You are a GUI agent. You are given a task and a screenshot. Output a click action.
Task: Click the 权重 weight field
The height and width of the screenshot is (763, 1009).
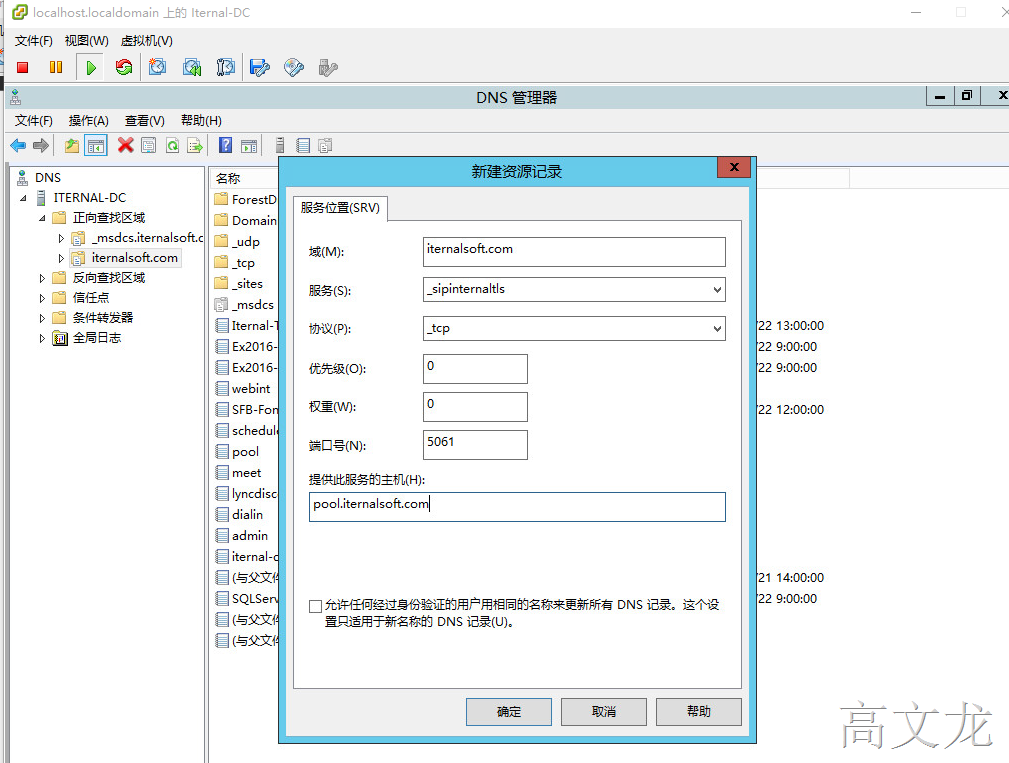point(475,407)
